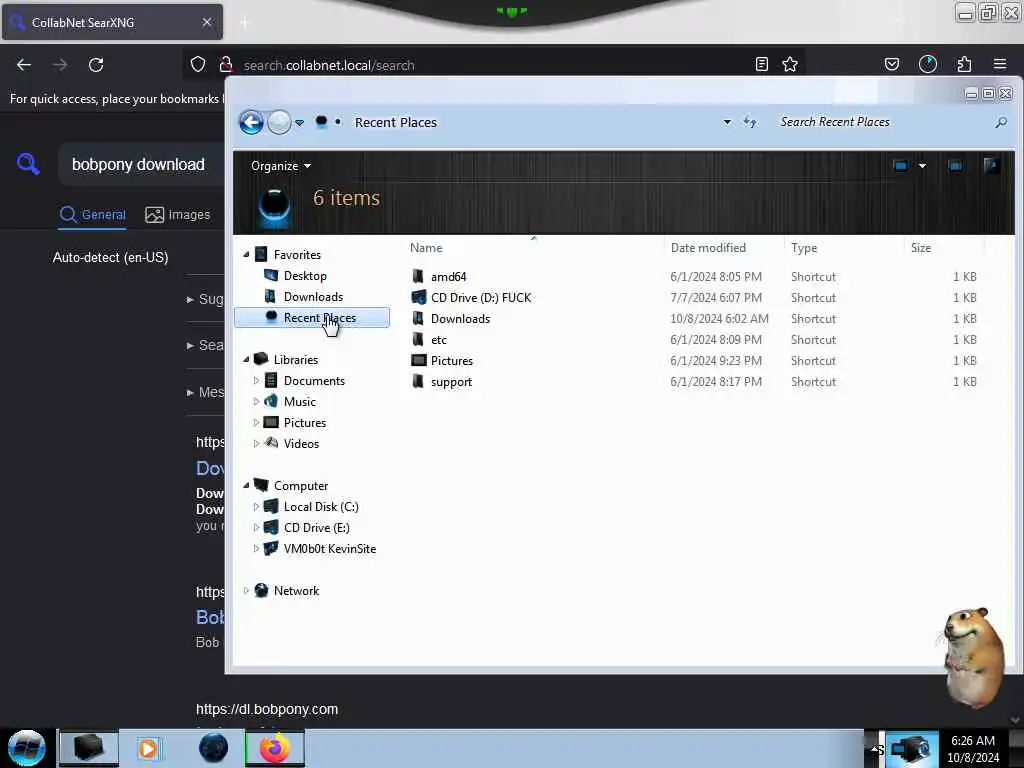The height and width of the screenshot is (768, 1024).
Task: Open the dl.bobpony.com result link
Action: click(x=267, y=709)
